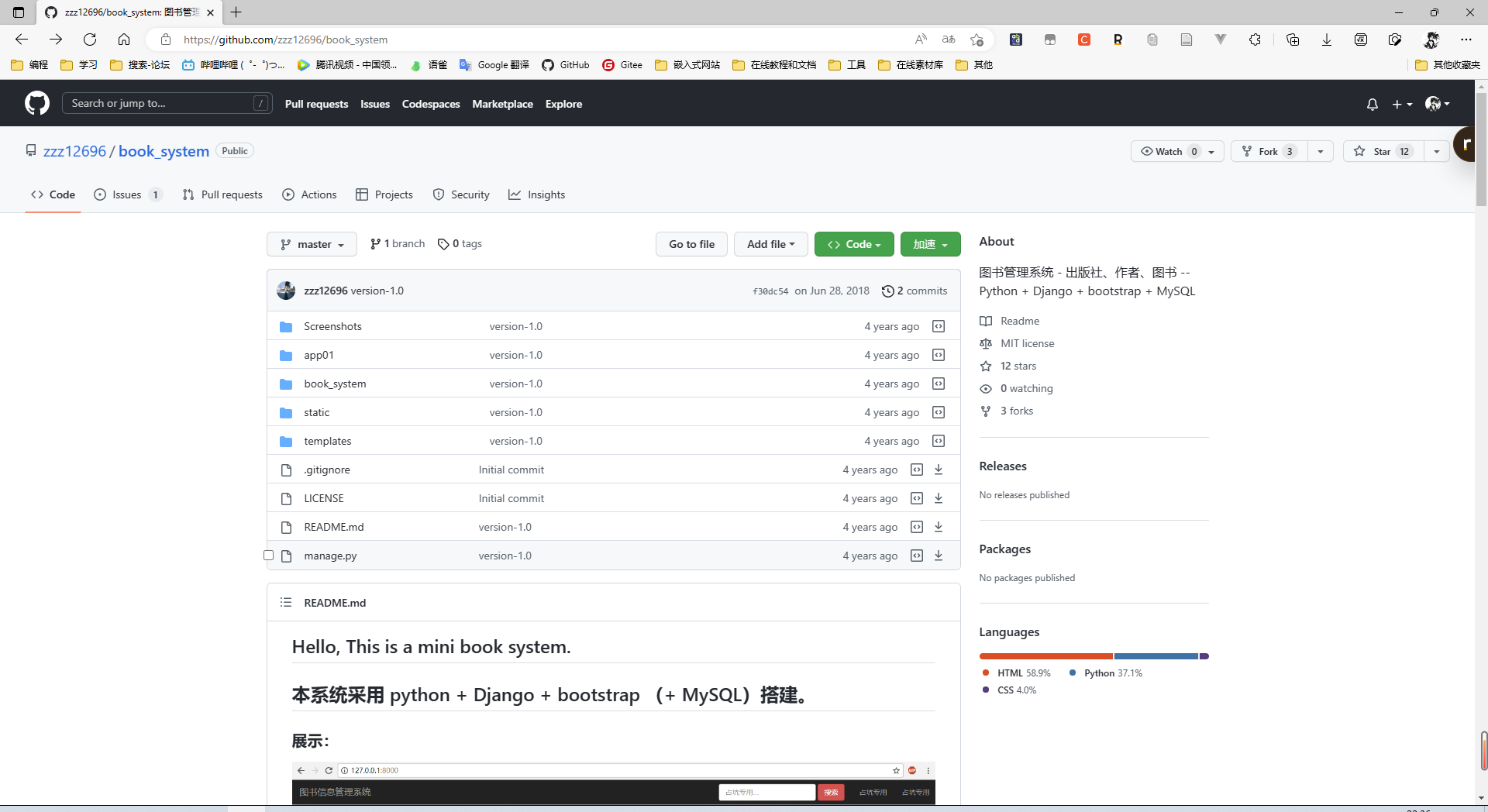Expand the Add file dropdown
The height and width of the screenshot is (812, 1488).
pos(770,244)
